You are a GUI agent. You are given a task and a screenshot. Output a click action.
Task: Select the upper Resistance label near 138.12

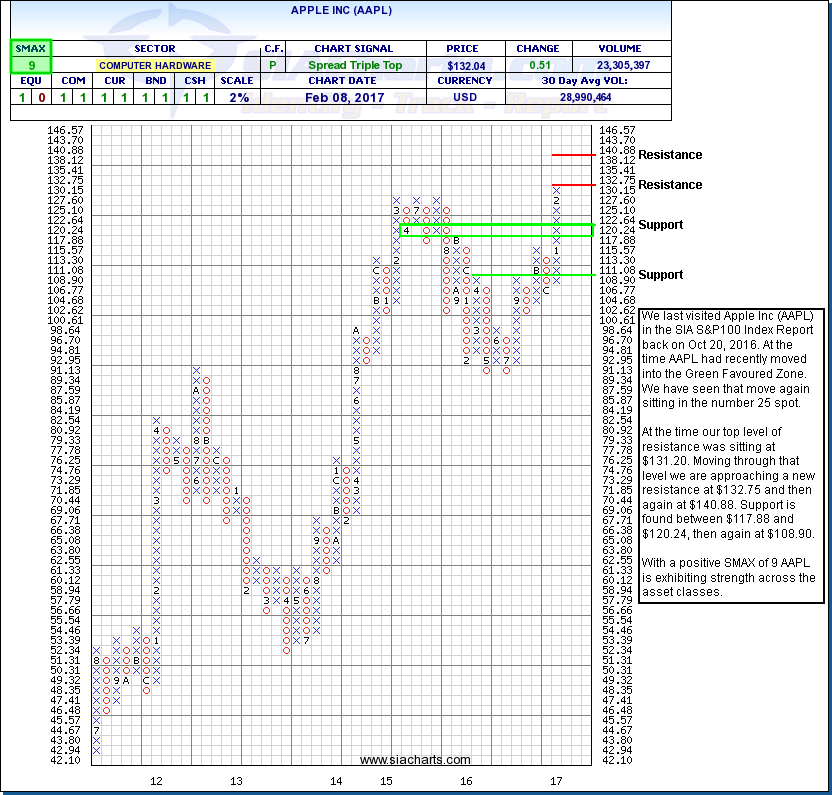pos(670,155)
